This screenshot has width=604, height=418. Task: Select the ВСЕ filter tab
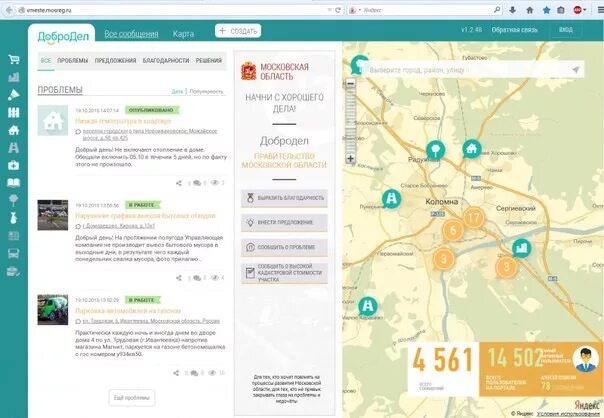click(46, 60)
